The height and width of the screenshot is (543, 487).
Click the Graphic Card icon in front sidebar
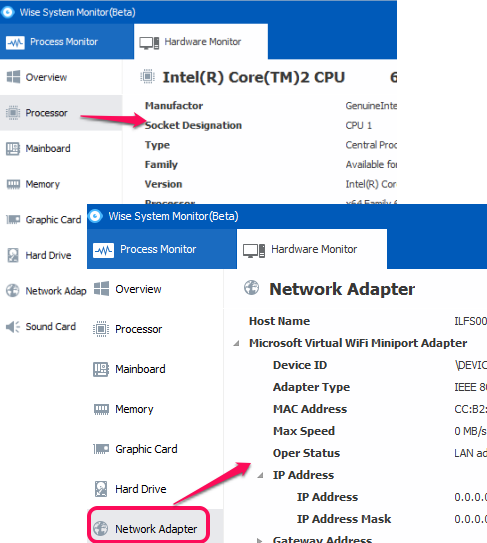pos(101,449)
